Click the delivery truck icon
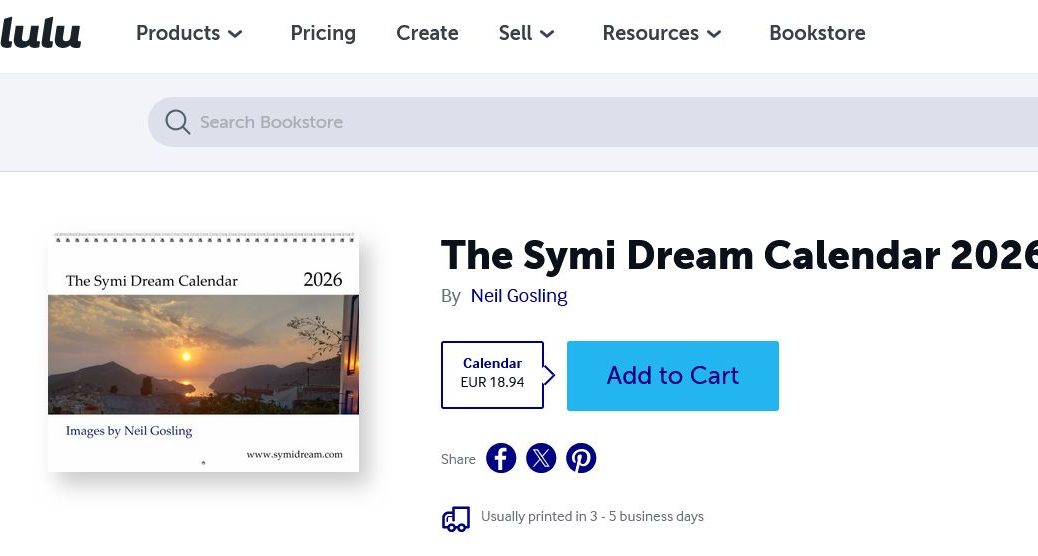The image size is (1038, 556). click(x=456, y=517)
